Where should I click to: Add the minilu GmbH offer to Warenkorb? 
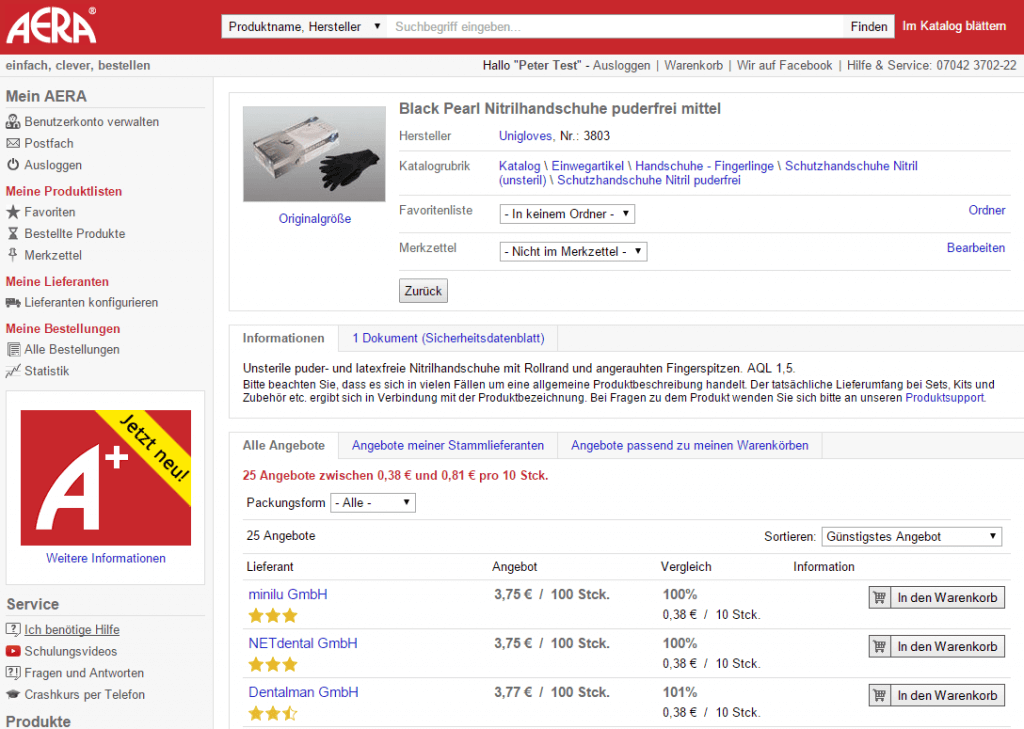coord(937,598)
